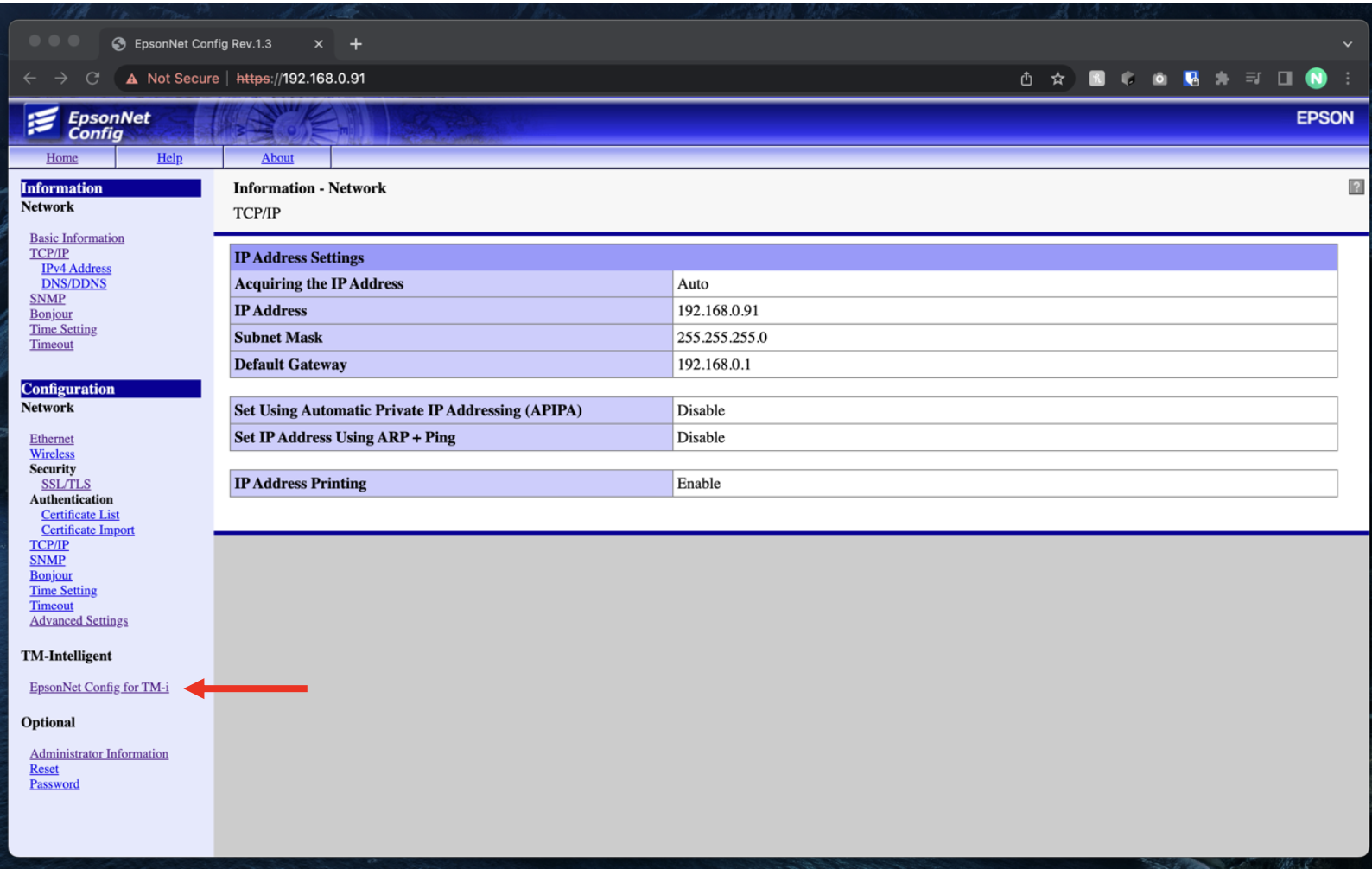Click the browser back arrow
Viewport: 1372px width, 869px height.
[x=30, y=78]
